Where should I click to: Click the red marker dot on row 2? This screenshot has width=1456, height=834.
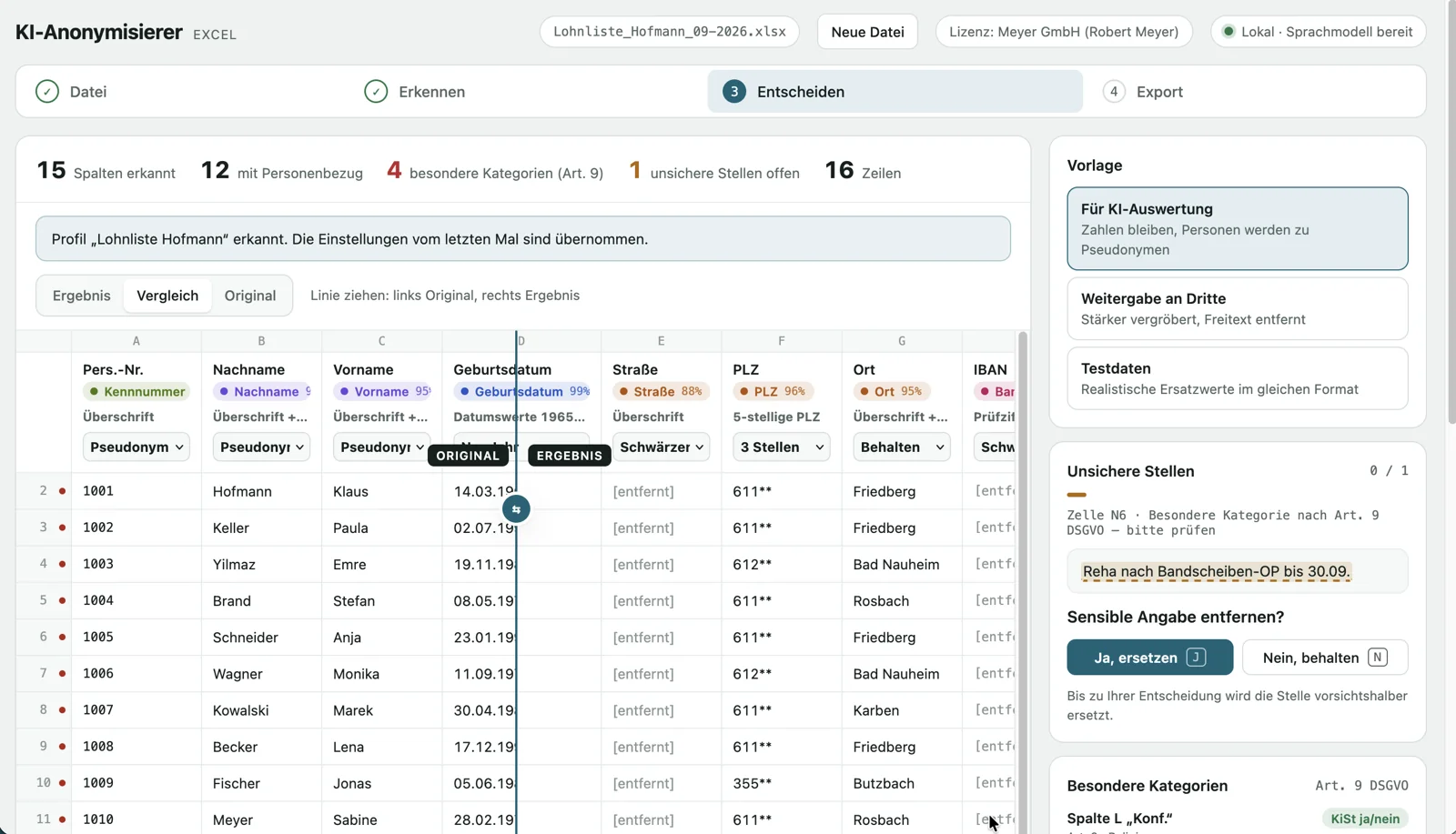62,491
